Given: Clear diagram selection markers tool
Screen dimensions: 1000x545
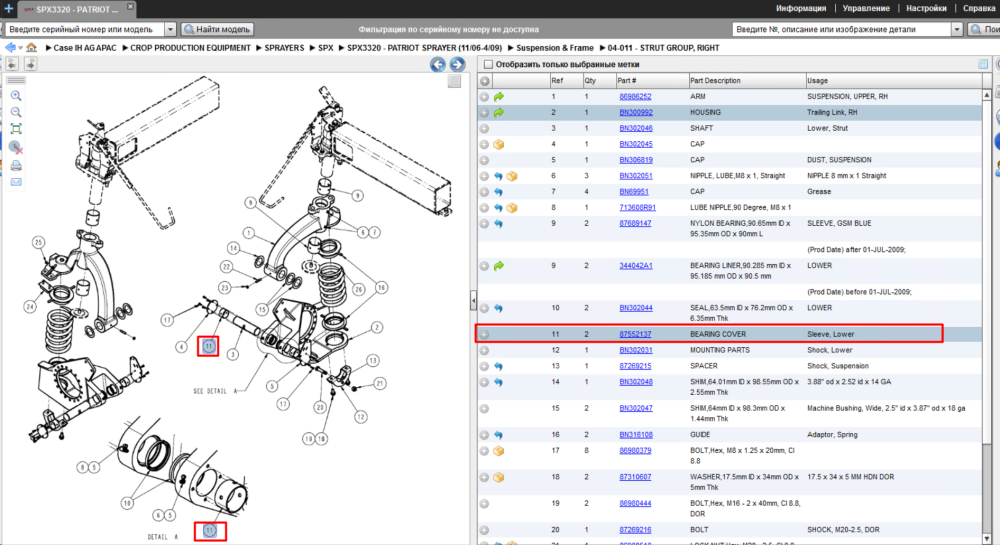Looking at the screenshot, I should (x=16, y=148).
